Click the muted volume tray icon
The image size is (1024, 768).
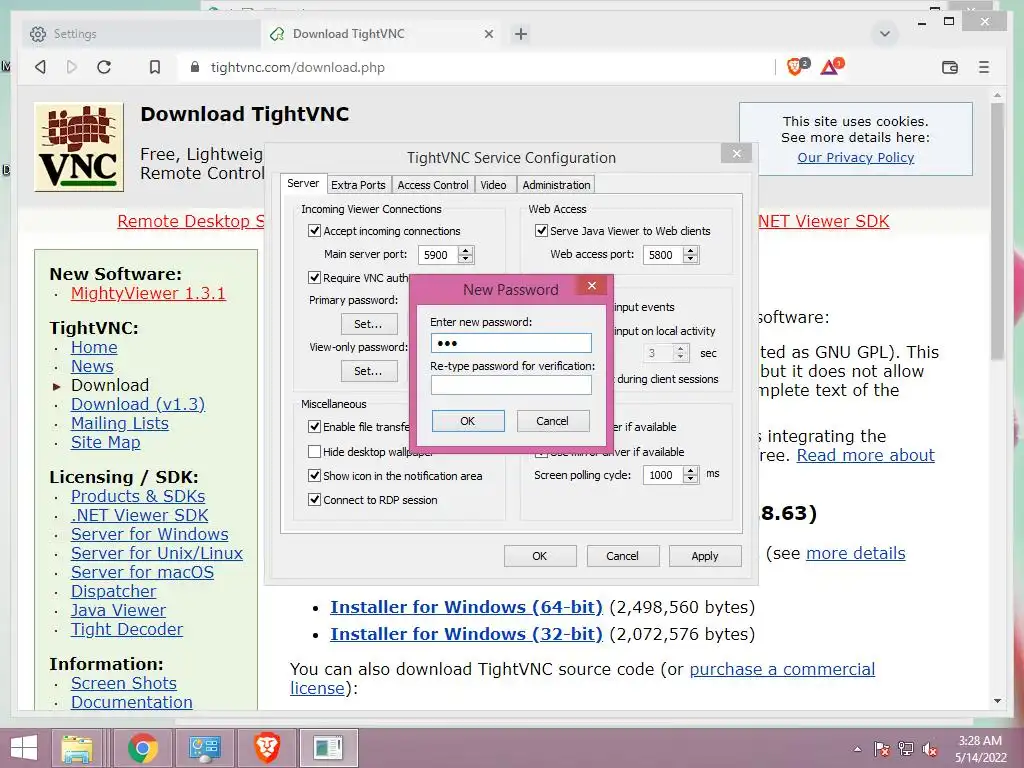coord(930,749)
